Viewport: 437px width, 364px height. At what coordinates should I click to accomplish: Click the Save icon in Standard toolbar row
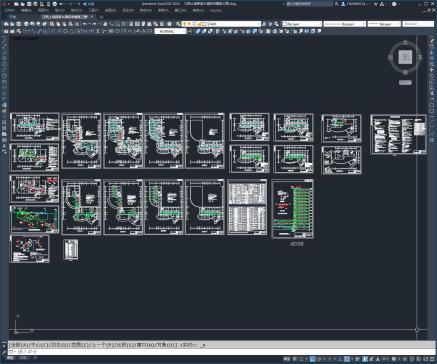pyautogui.click(x=19, y=24)
